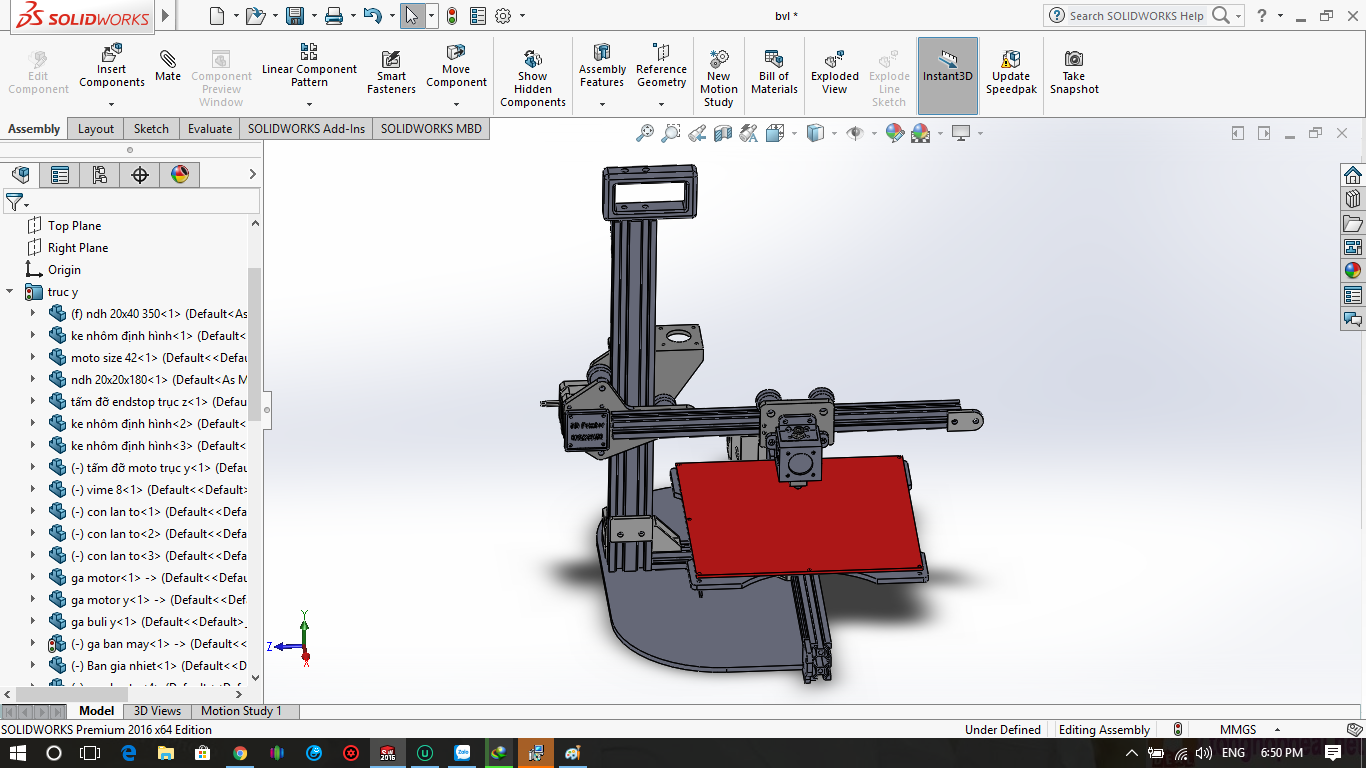Toggle Instant3D off
The image size is (1366, 768).
[x=948, y=76]
